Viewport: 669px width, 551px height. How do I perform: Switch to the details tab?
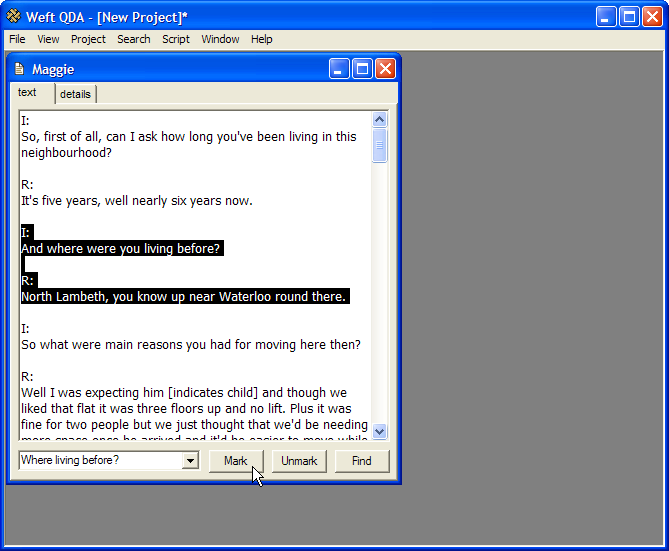click(x=75, y=94)
